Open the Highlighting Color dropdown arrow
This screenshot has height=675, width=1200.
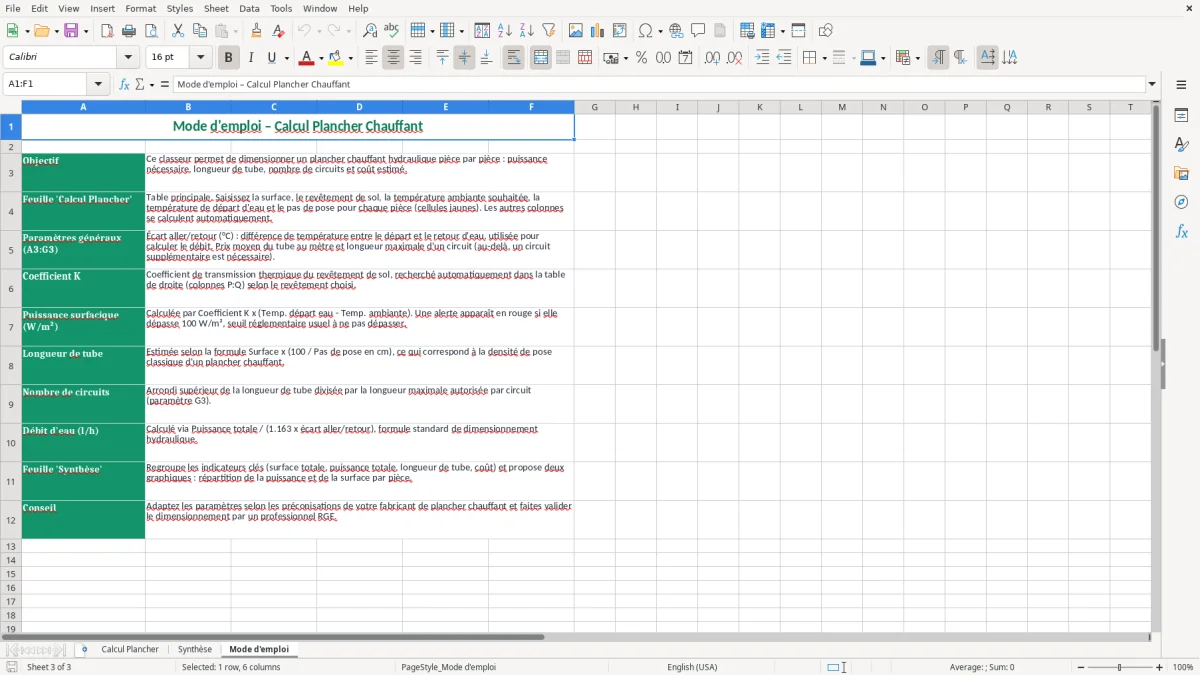pyautogui.click(x=350, y=58)
